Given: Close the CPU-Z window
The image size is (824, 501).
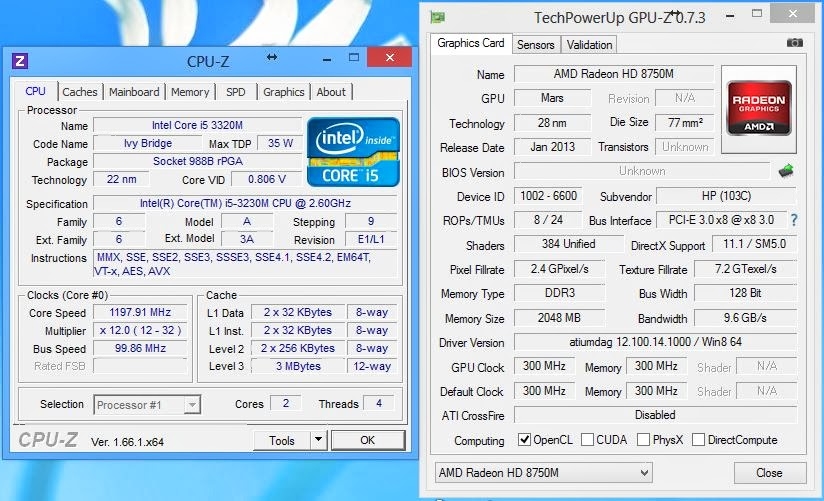Looking at the screenshot, I should (389, 57).
